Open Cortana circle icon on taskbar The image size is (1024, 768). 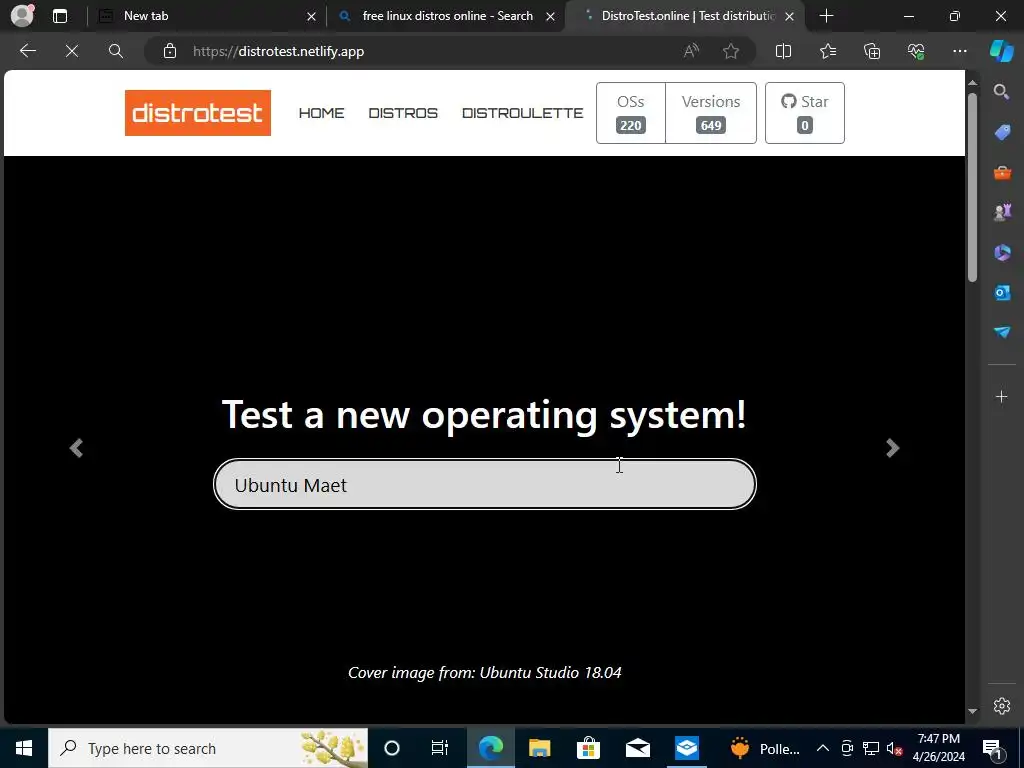(x=392, y=748)
